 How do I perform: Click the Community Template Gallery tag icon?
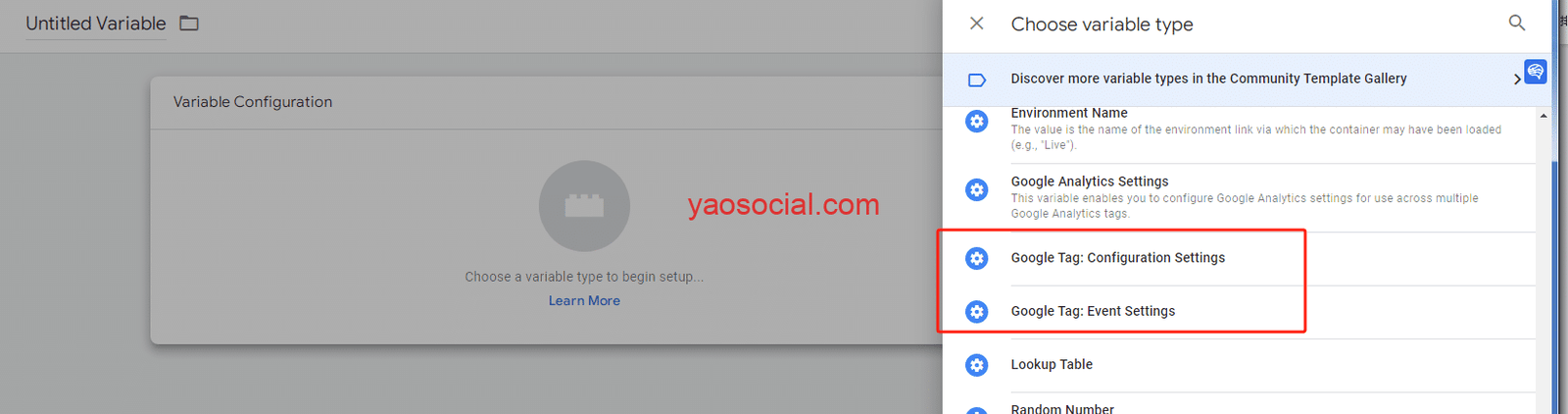click(x=977, y=79)
